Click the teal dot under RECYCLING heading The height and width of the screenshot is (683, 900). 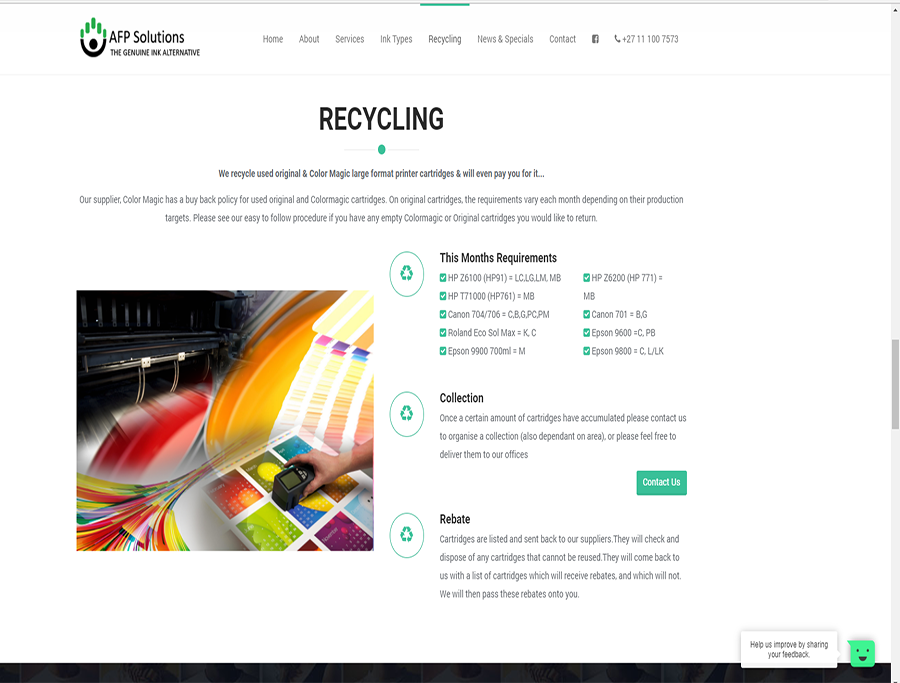[x=382, y=150]
